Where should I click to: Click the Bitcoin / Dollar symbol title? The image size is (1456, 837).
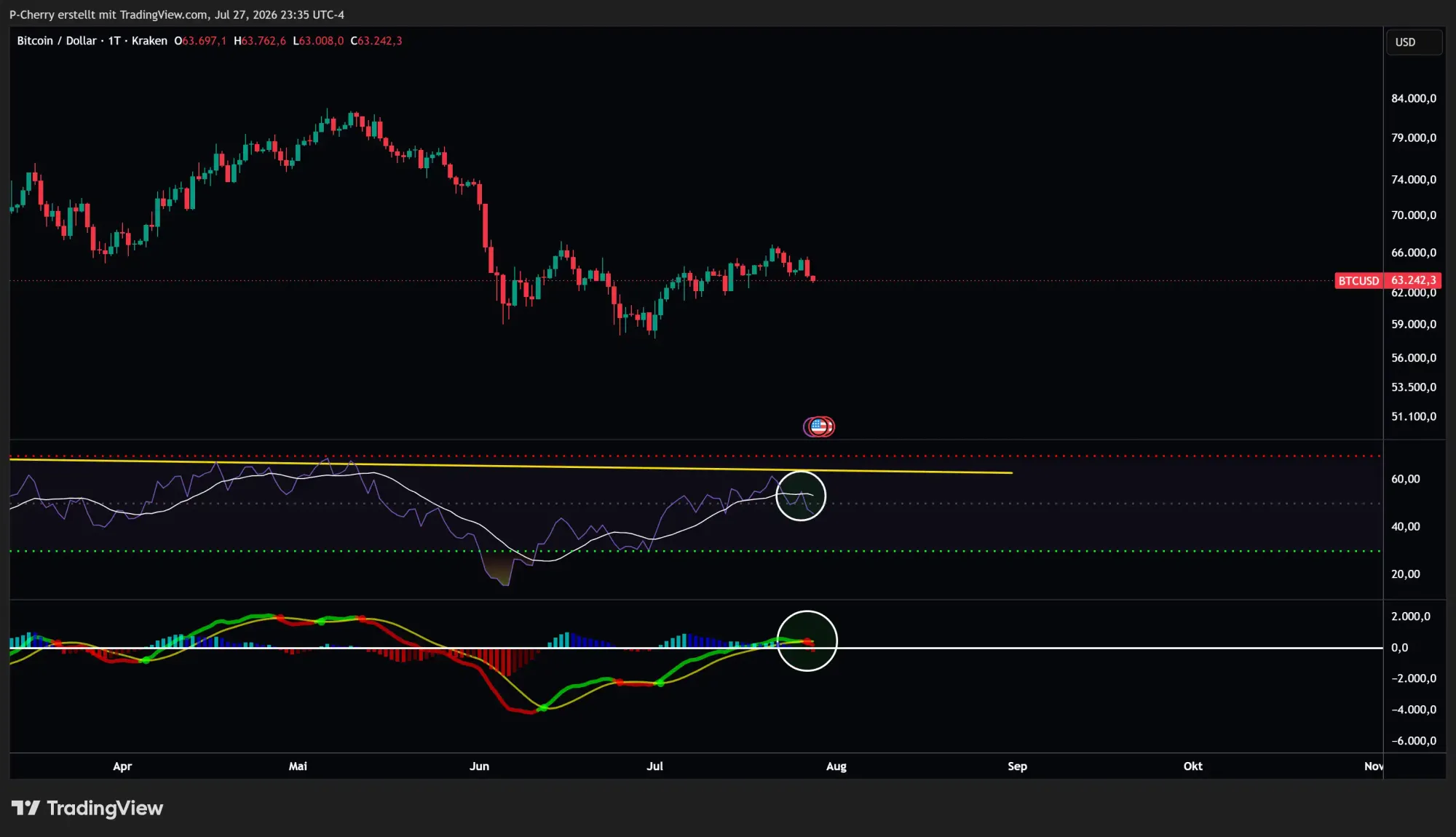[x=57, y=41]
